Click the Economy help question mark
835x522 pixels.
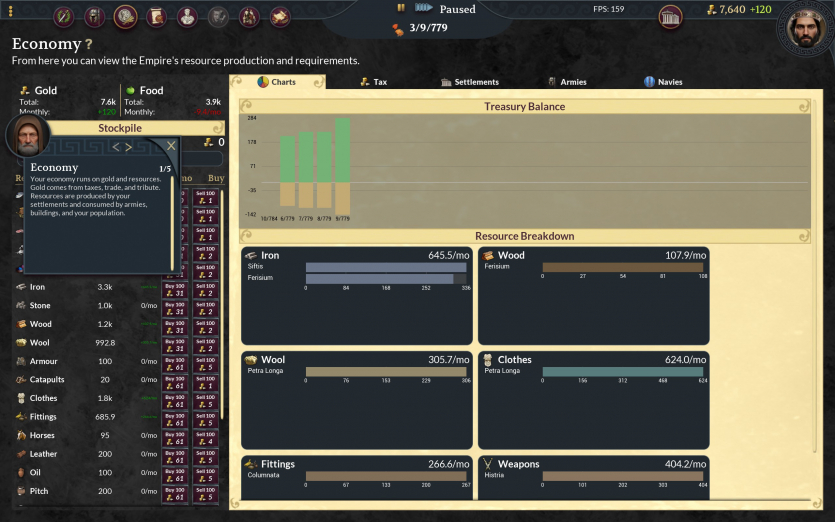tap(89, 45)
